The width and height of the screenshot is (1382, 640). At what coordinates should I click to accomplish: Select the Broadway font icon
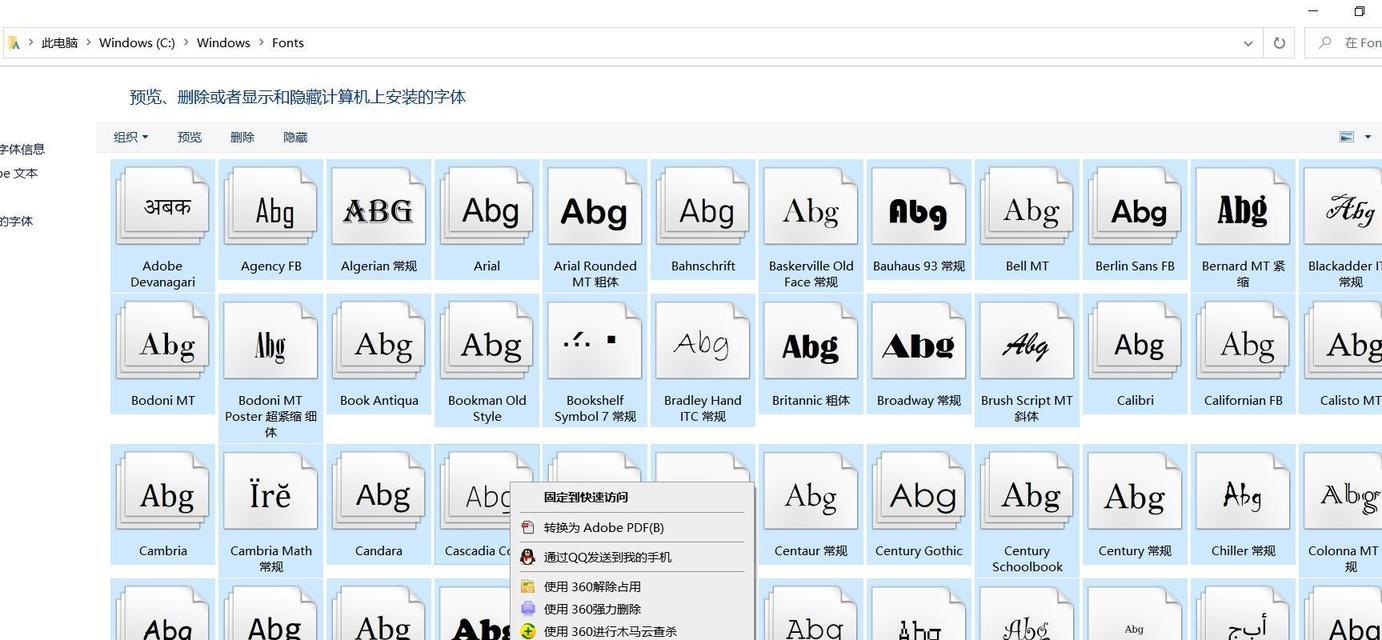pyautogui.click(x=919, y=341)
